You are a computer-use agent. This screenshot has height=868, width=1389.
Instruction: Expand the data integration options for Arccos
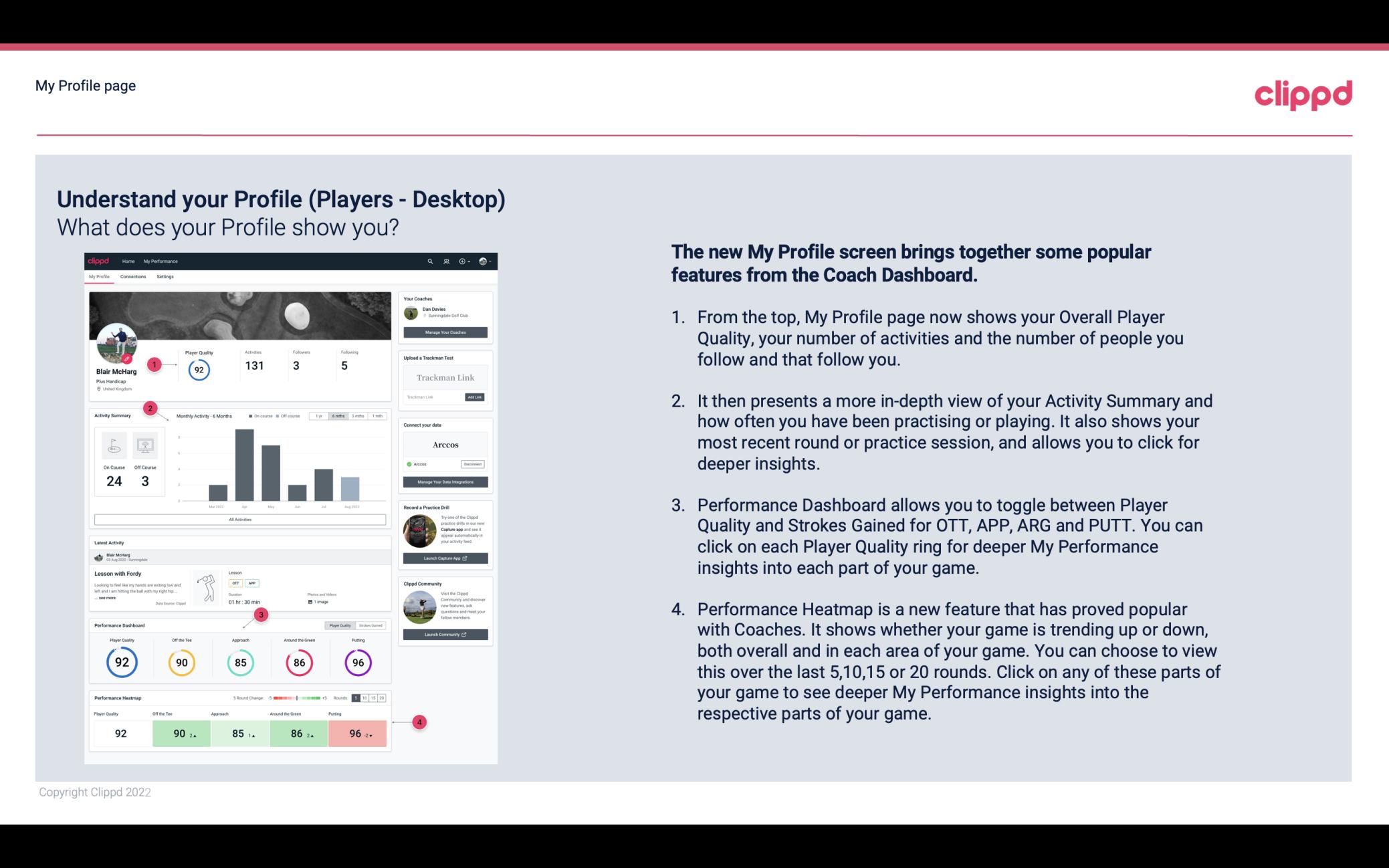click(x=446, y=481)
